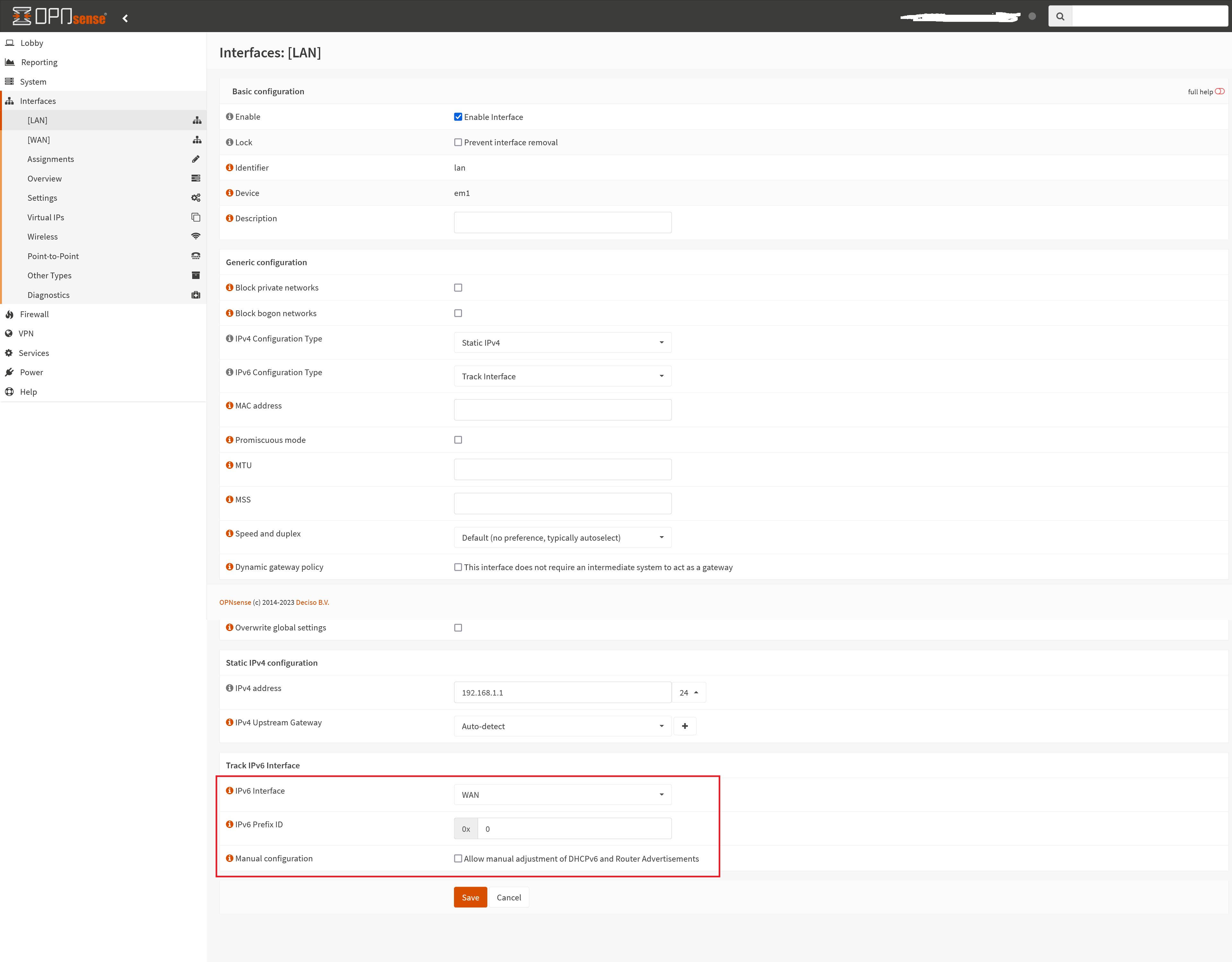Click the Diagnostics medkit icon
This screenshot has width=1232, height=962.
point(196,295)
